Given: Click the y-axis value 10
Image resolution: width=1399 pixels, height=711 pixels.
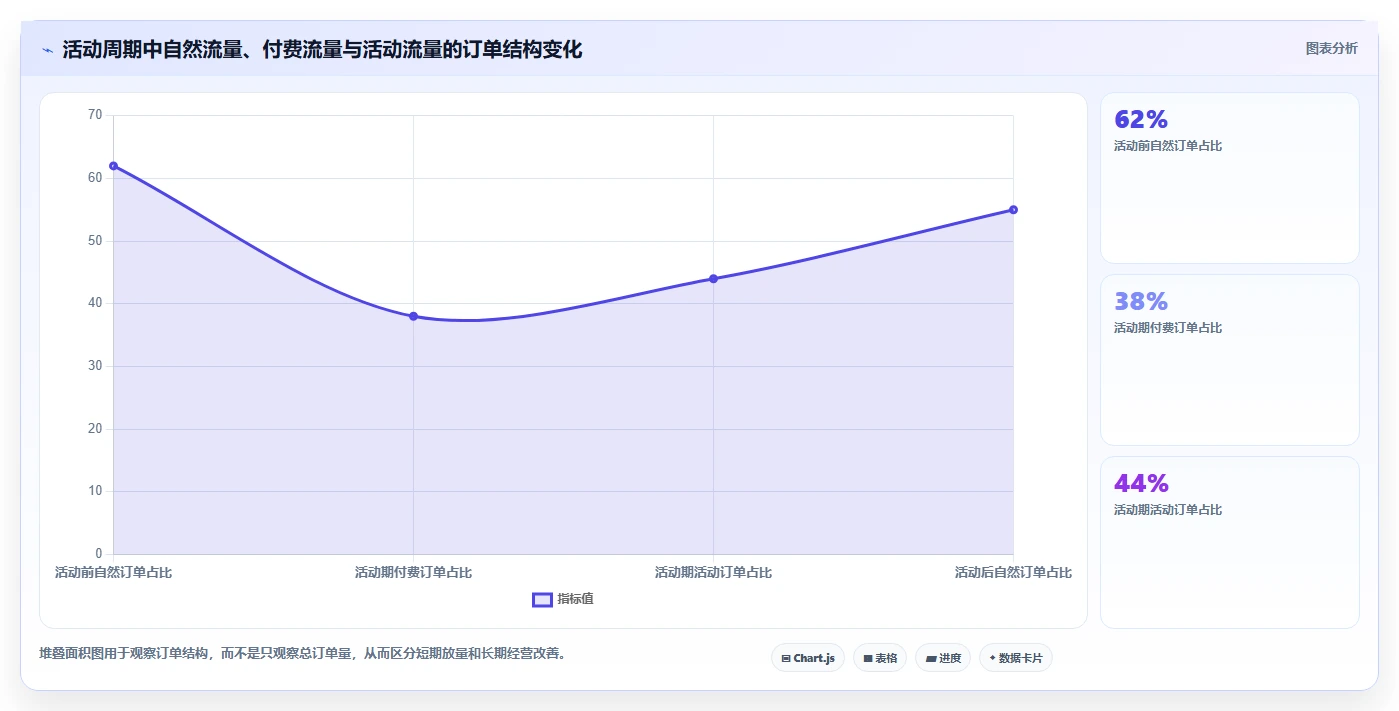Looking at the screenshot, I should (x=95, y=491).
